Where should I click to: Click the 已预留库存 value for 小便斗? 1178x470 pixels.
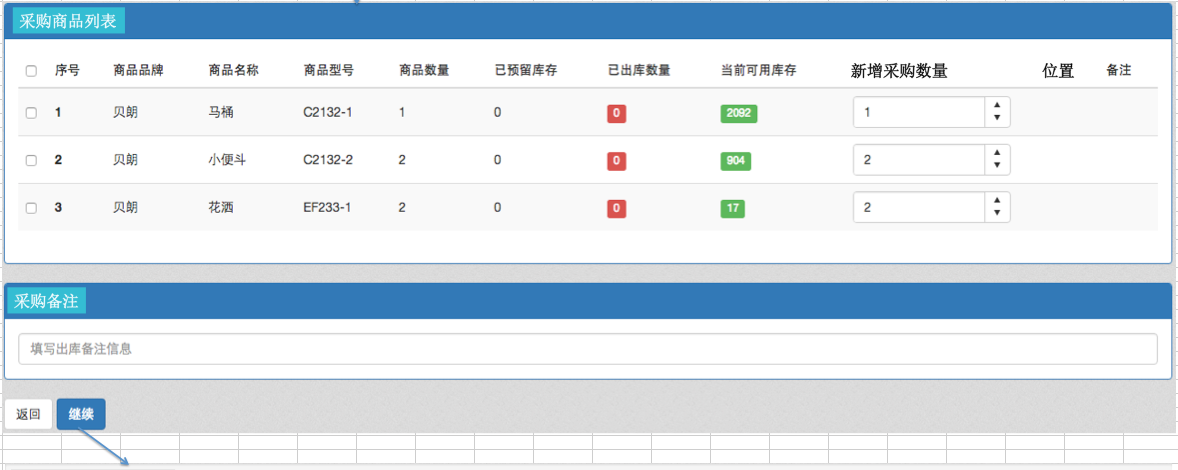point(497,160)
